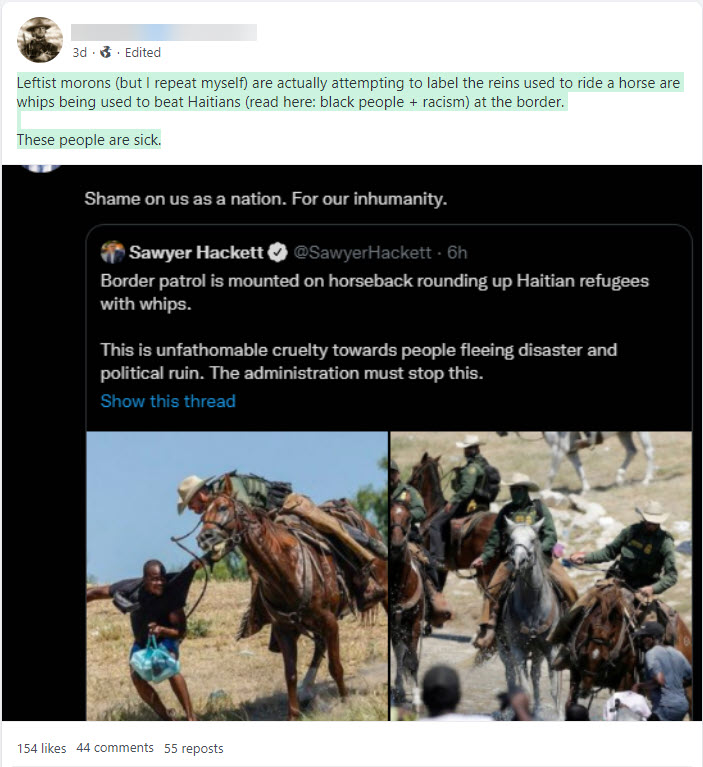Open left photo of horseman grabbing man
Screen dimensions: 703x767
237,575
